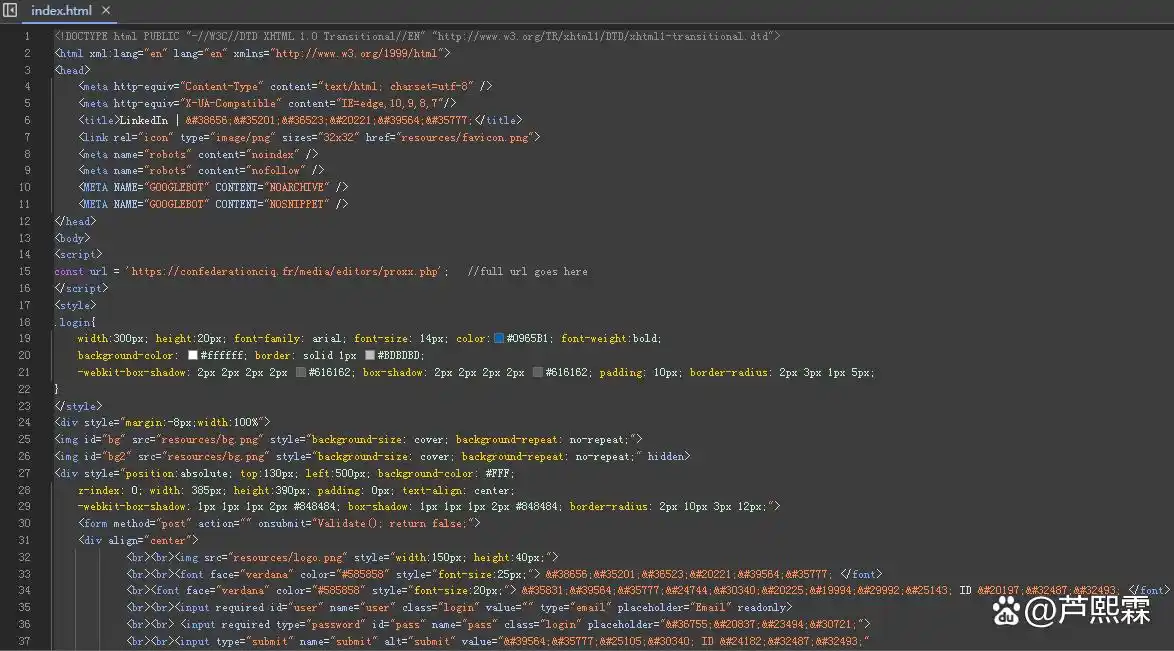Screen dimensions: 1174x651
Task: Close the index.html tab
Action: tap(106, 10)
